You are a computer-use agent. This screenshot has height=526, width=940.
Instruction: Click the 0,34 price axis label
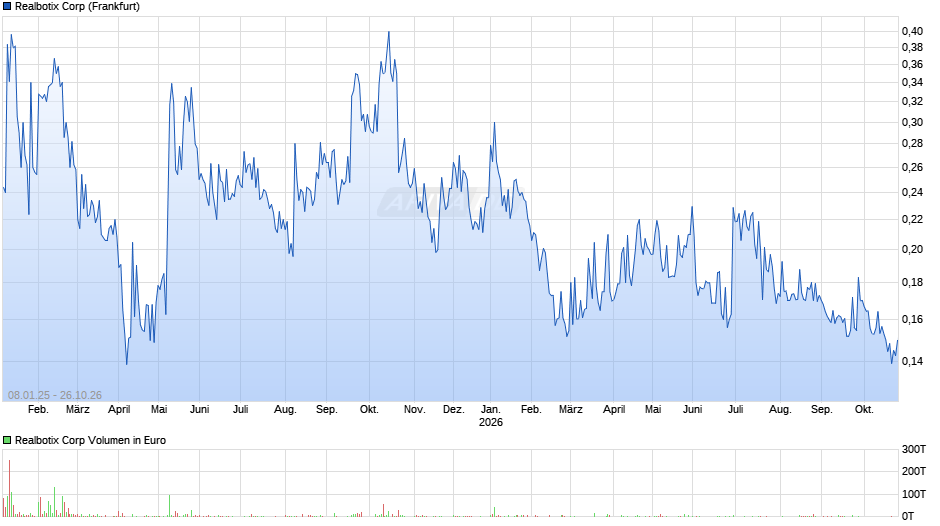click(x=912, y=82)
